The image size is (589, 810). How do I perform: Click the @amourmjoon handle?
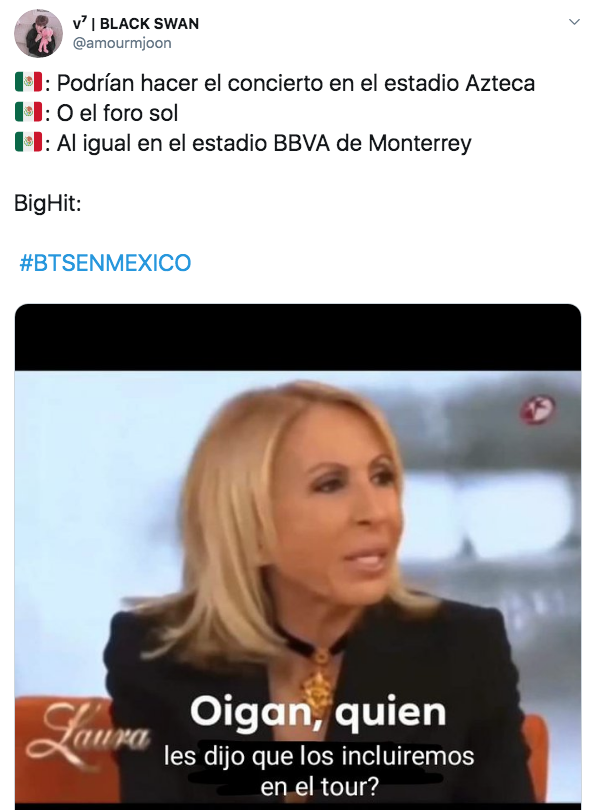(122, 43)
